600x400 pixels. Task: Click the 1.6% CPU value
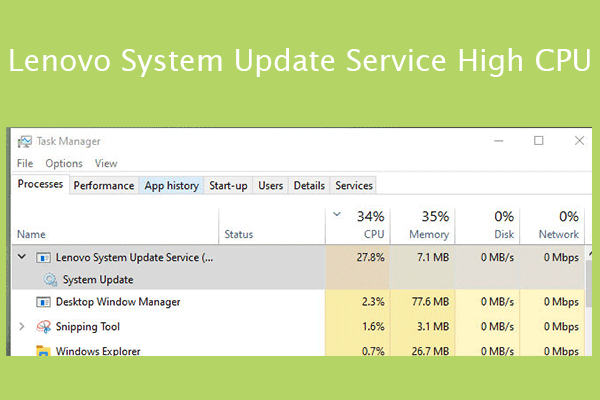[x=373, y=327]
